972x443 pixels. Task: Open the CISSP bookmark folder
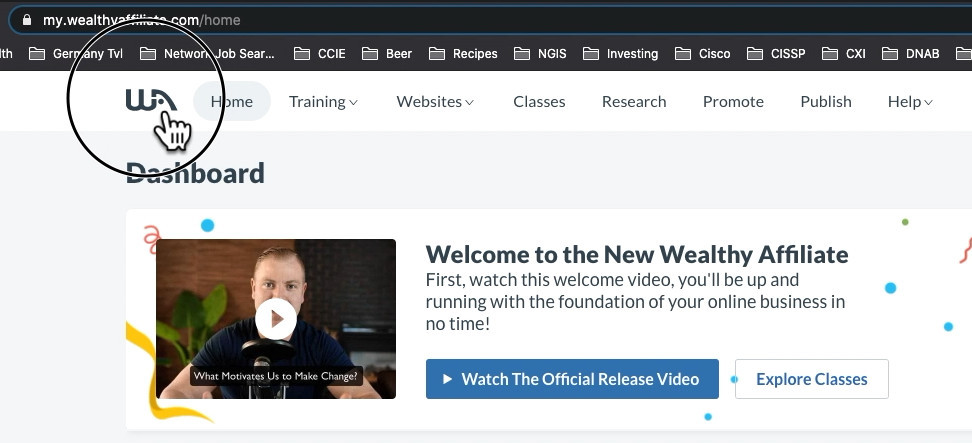[775, 54]
